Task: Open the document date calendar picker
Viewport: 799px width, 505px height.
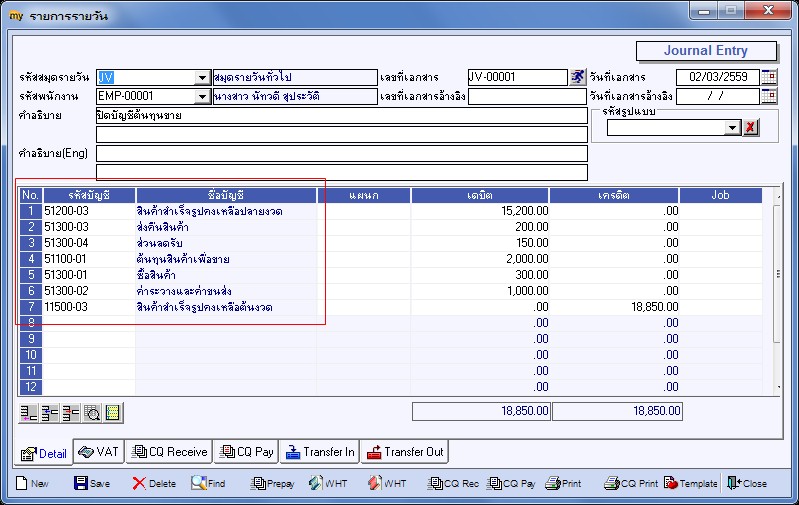Action: point(769,77)
